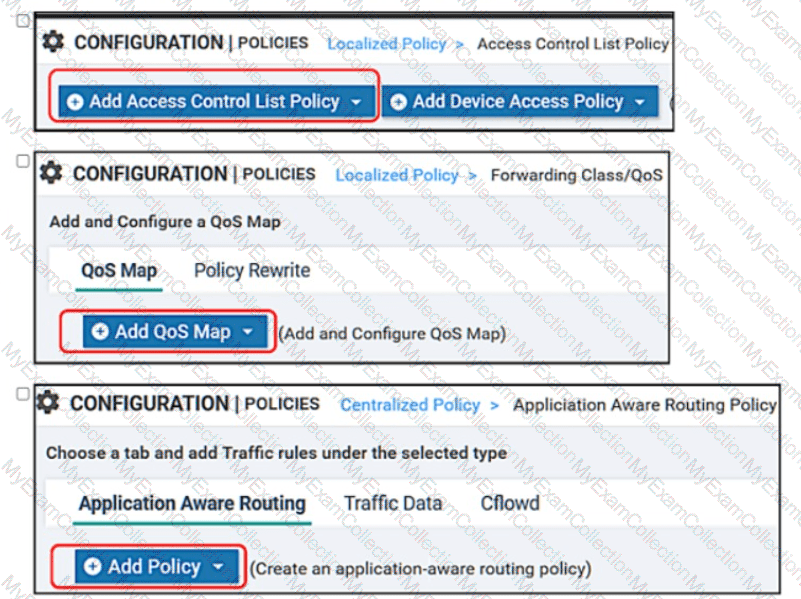Switch to the Traffic Data tab
Viewport: 801px width, 599px height.
393,503
